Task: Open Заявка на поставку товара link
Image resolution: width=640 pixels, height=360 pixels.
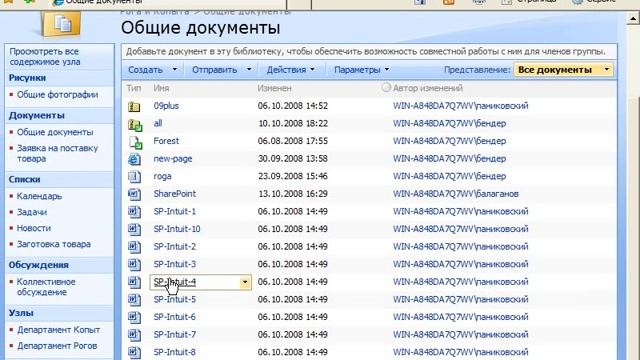Action: 57,153
